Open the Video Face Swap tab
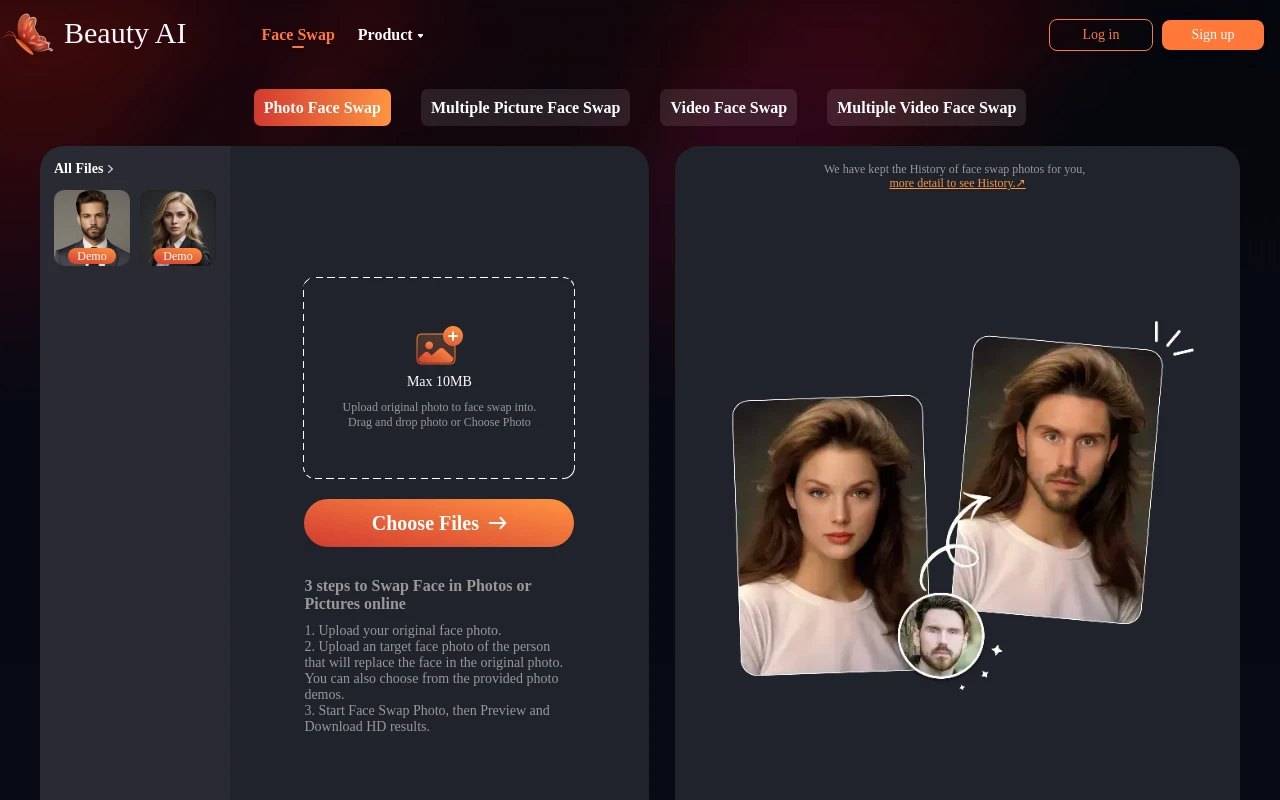The image size is (1280, 800). coord(728,108)
